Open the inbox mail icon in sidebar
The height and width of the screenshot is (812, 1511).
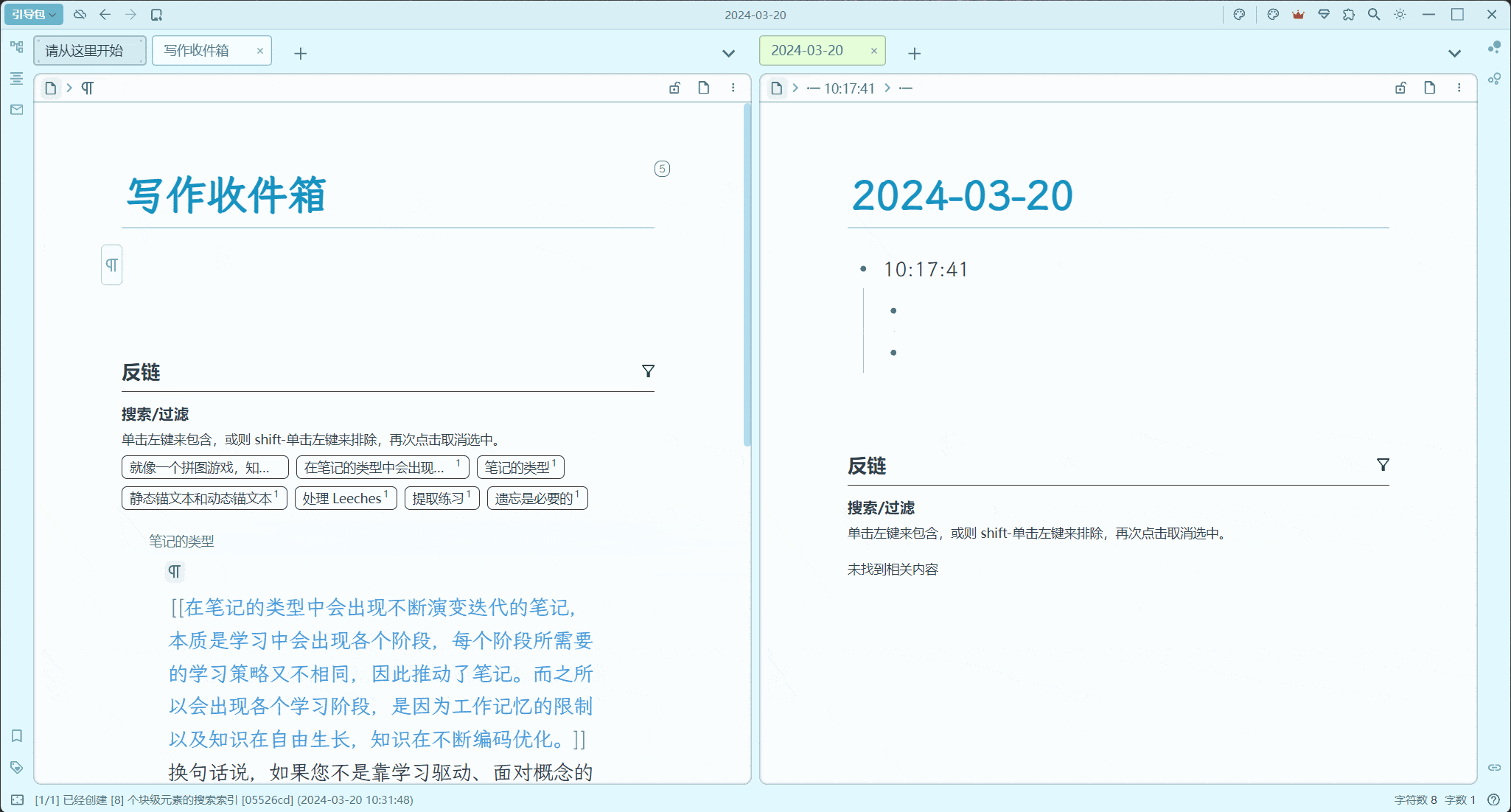[16, 109]
